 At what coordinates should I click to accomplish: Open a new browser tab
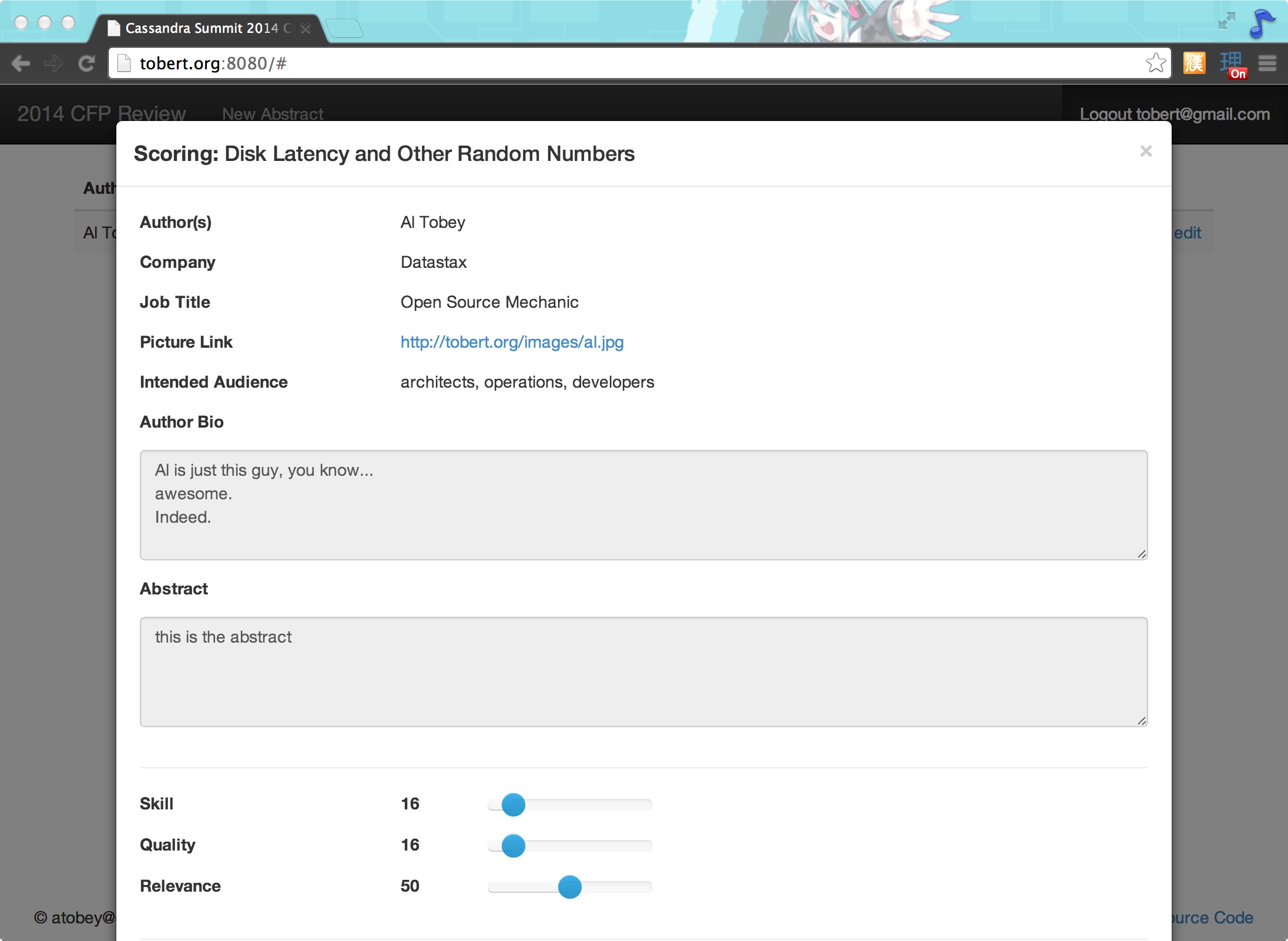(344, 28)
